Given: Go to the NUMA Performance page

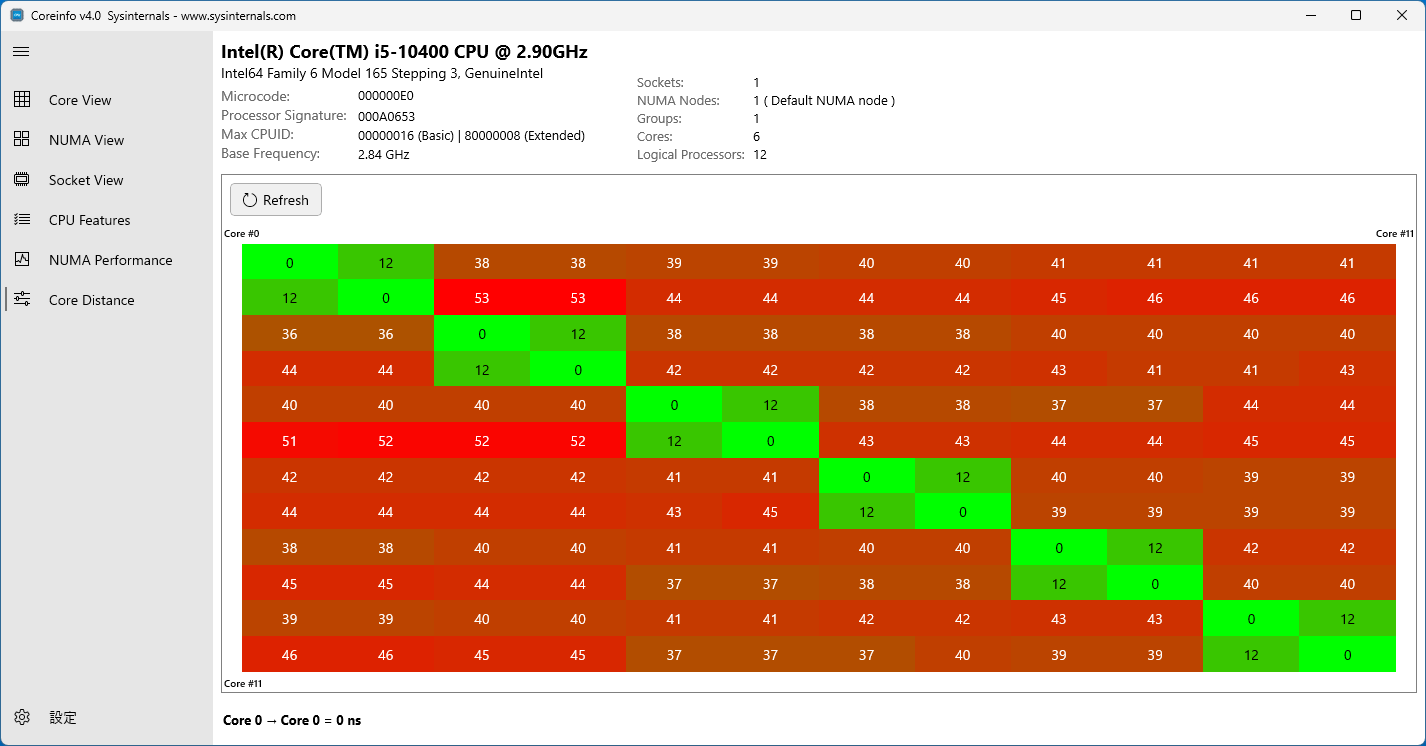Looking at the screenshot, I should 110,260.
